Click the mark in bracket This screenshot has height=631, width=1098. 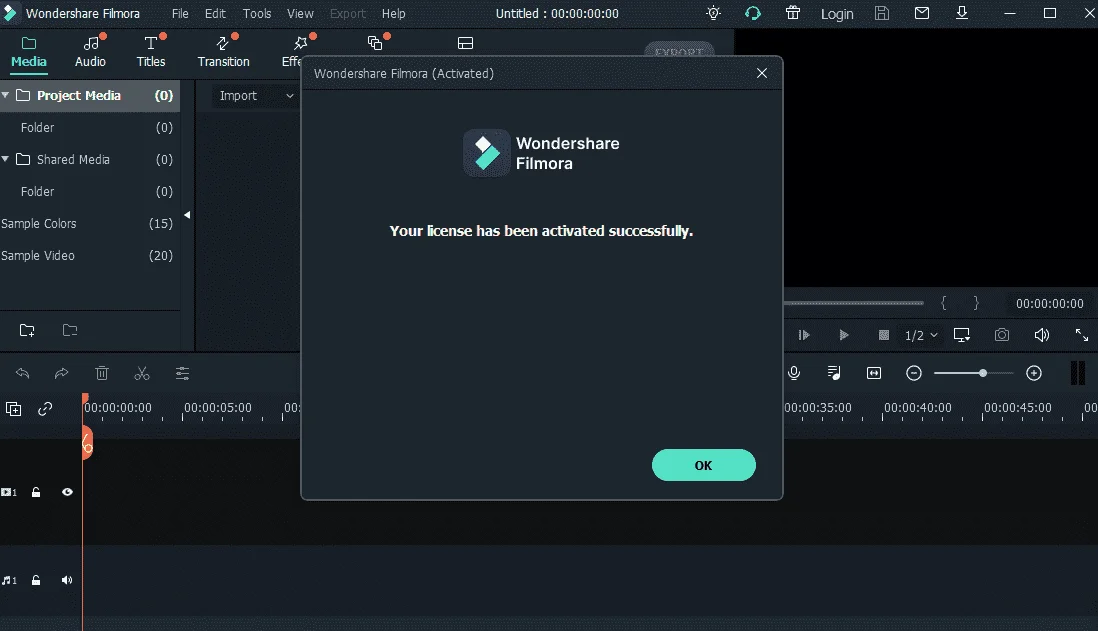(x=943, y=303)
